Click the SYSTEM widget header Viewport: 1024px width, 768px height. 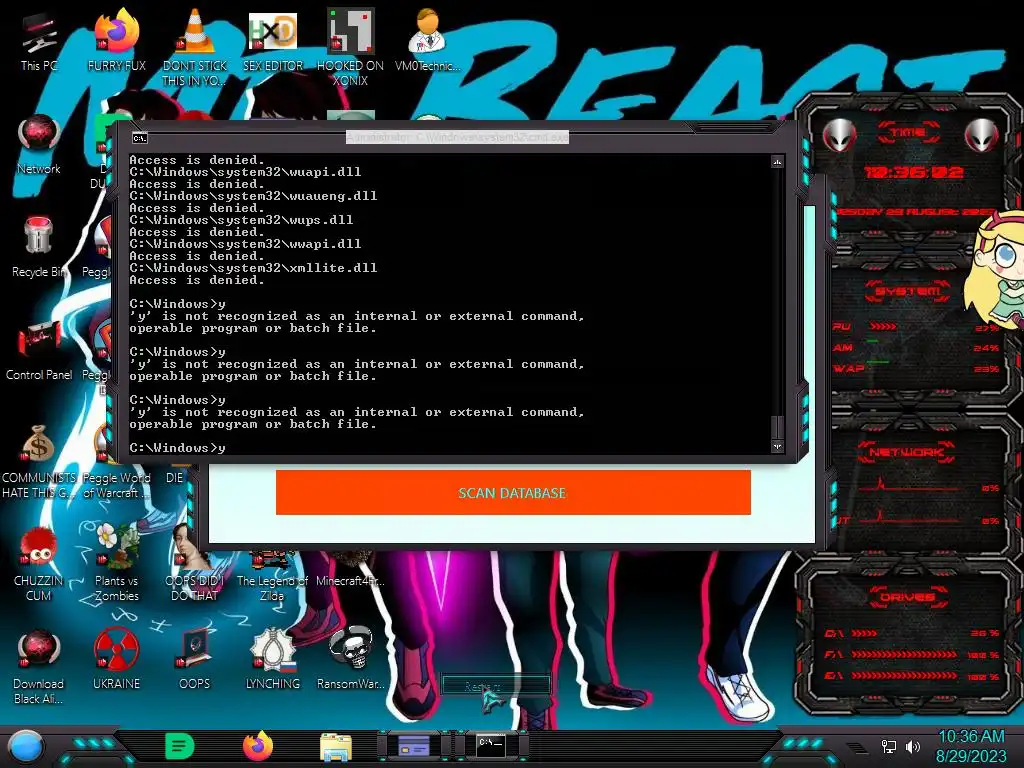click(x=908, y=291)
